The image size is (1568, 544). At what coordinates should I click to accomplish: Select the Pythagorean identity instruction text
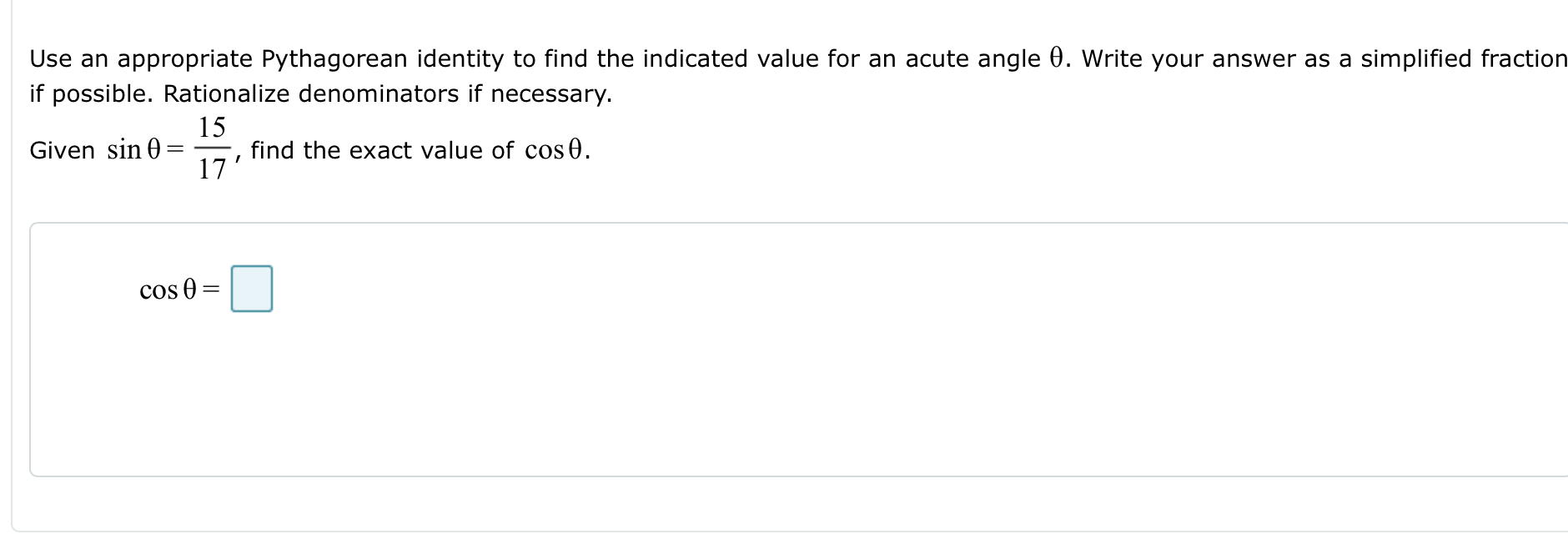pos(334,58)
